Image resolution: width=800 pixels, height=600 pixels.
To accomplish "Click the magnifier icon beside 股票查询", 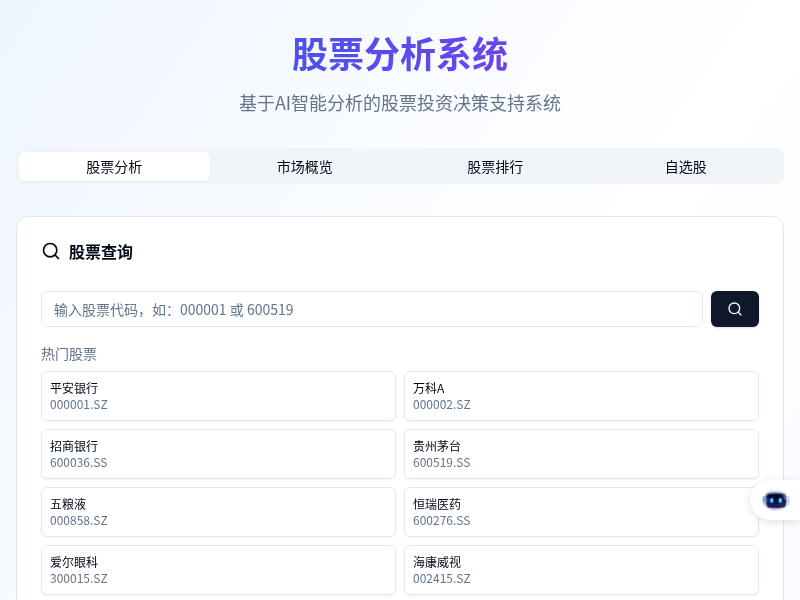I will pos(51,251).
